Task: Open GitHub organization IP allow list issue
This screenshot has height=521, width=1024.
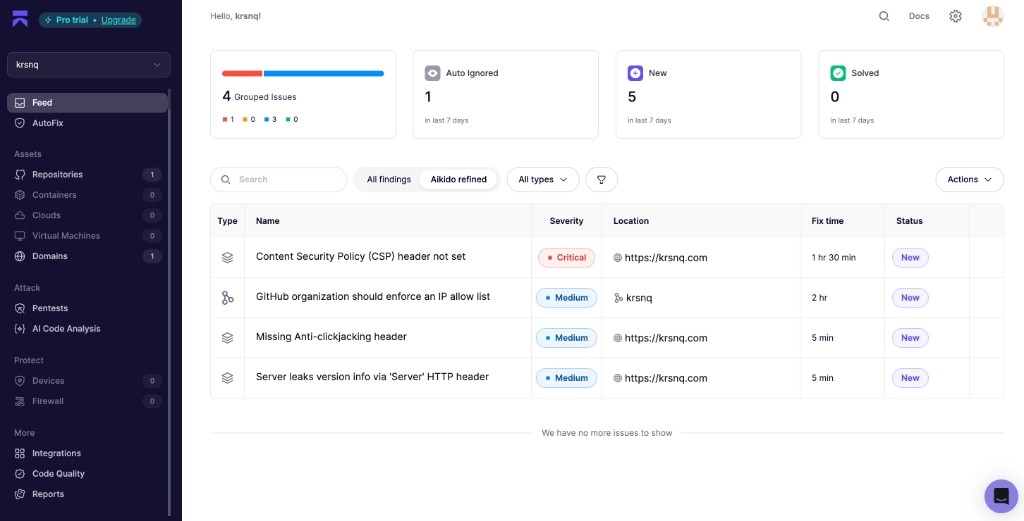Action: 373,296
